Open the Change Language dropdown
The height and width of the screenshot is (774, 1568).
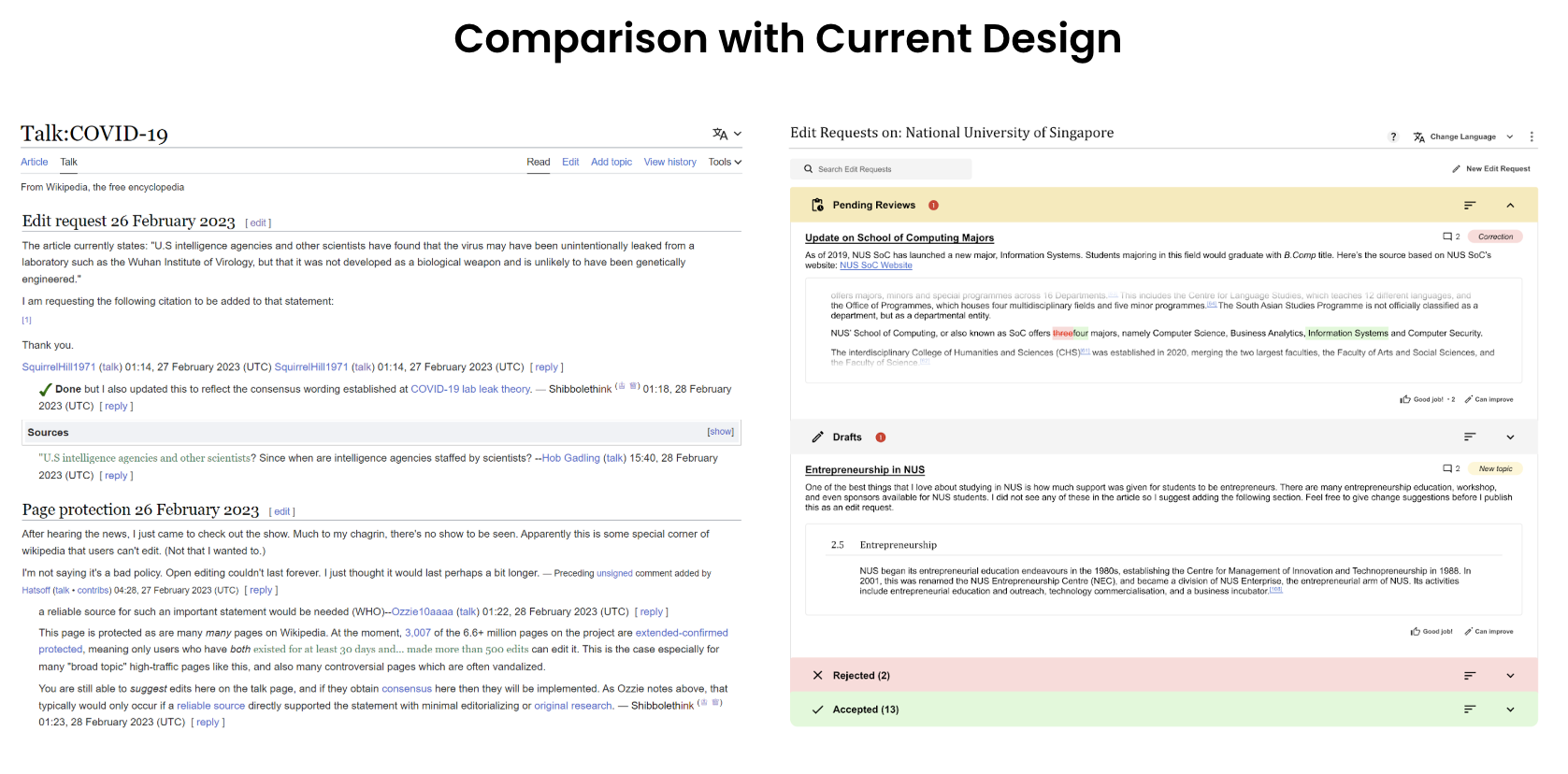pos(1463,137)
